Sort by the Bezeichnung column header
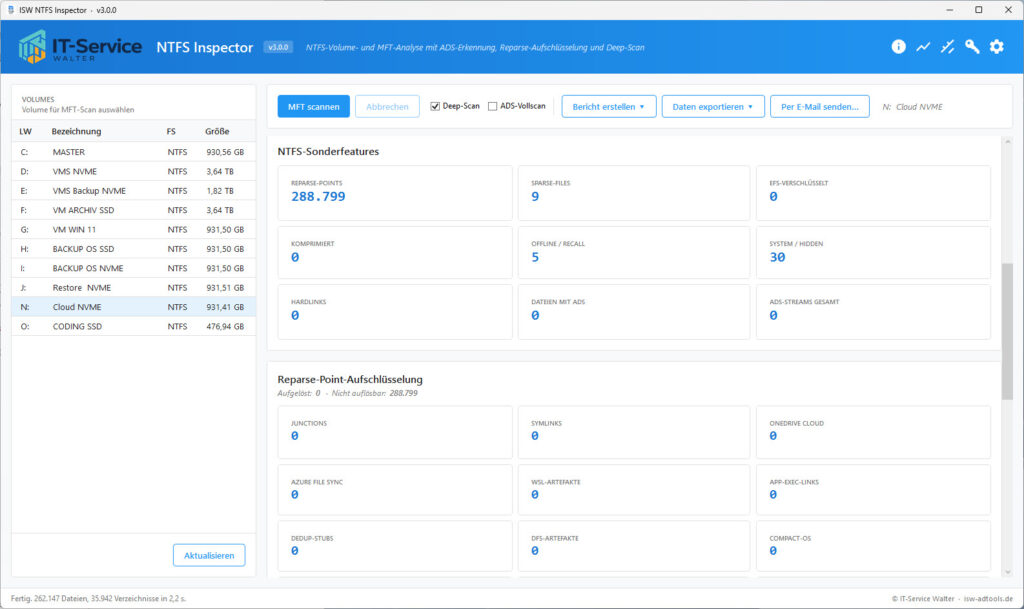 [76, 131]
